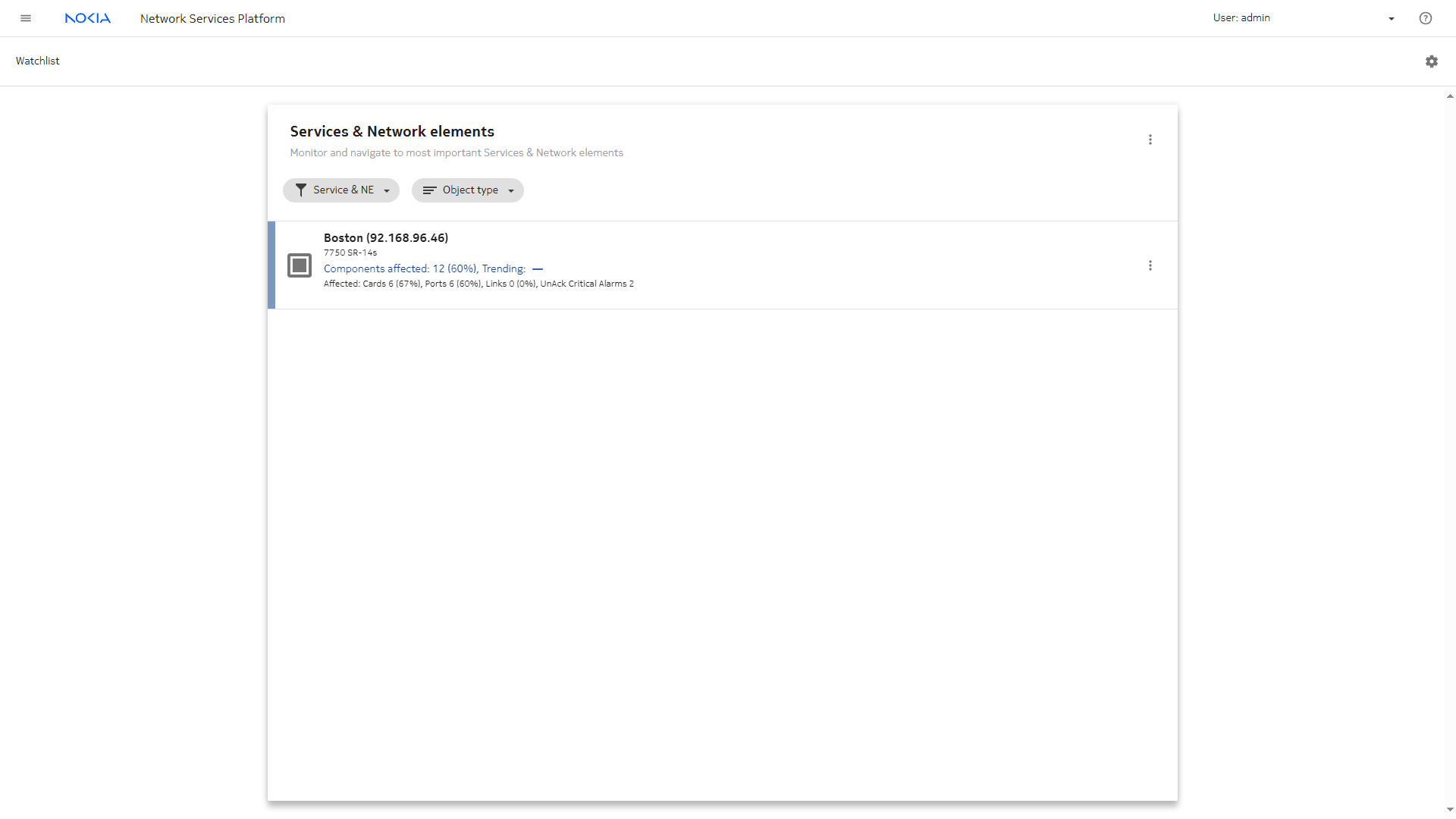Open the hamburger navigation menu
1456x819 pixels.
(26, 18)
